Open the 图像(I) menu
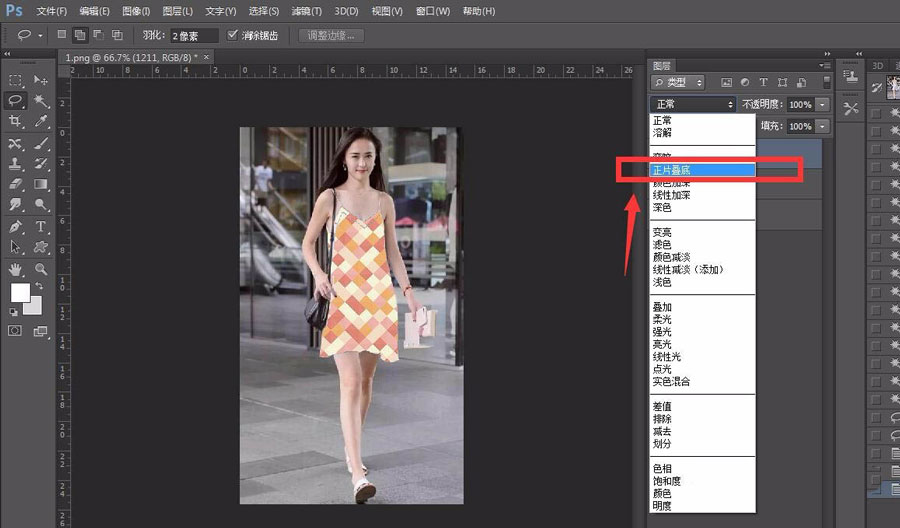900x528 pixels. coord(136,11)
